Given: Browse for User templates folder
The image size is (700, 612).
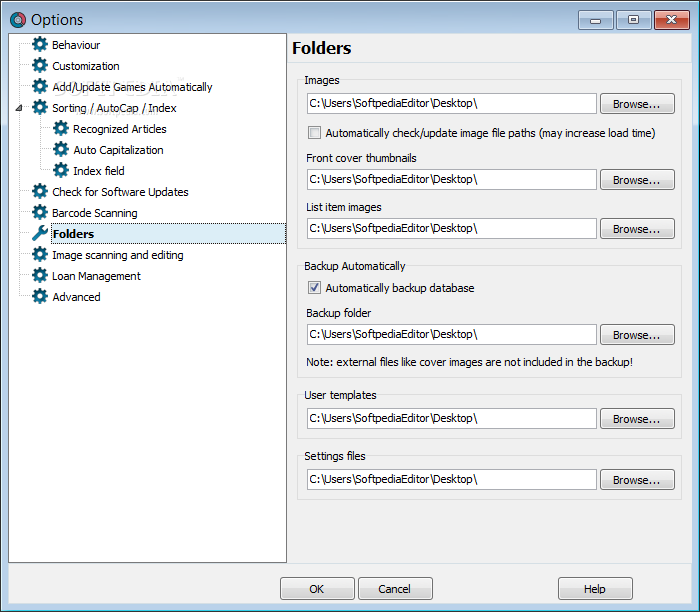Looking at the screenshot, I should pos(637,418).
